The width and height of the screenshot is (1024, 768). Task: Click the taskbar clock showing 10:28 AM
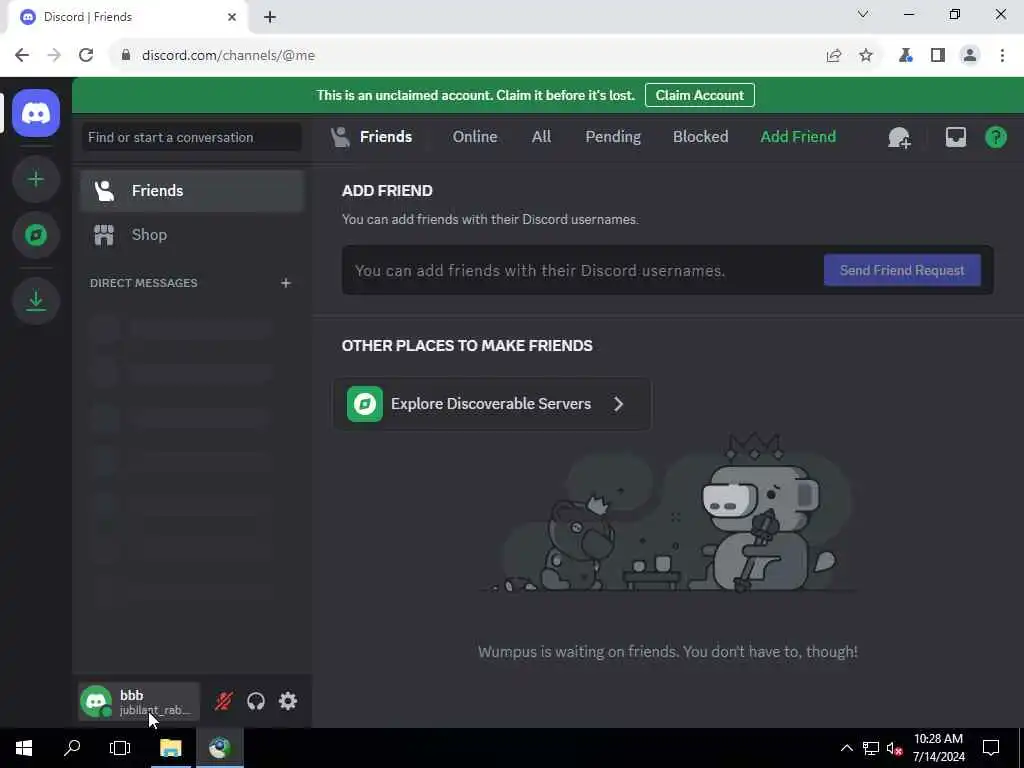pos(938,748)
